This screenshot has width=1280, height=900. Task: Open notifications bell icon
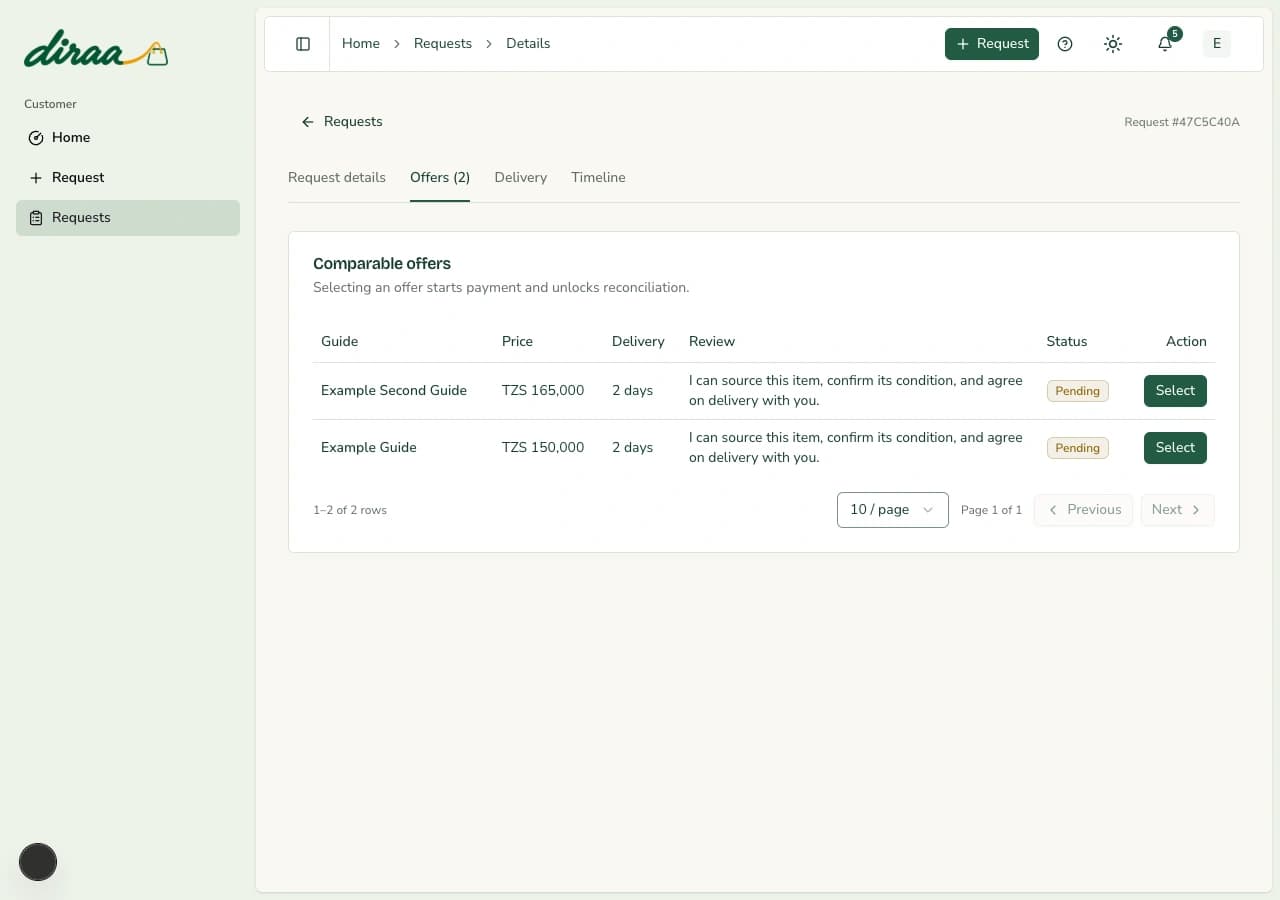coord(1165,44)
